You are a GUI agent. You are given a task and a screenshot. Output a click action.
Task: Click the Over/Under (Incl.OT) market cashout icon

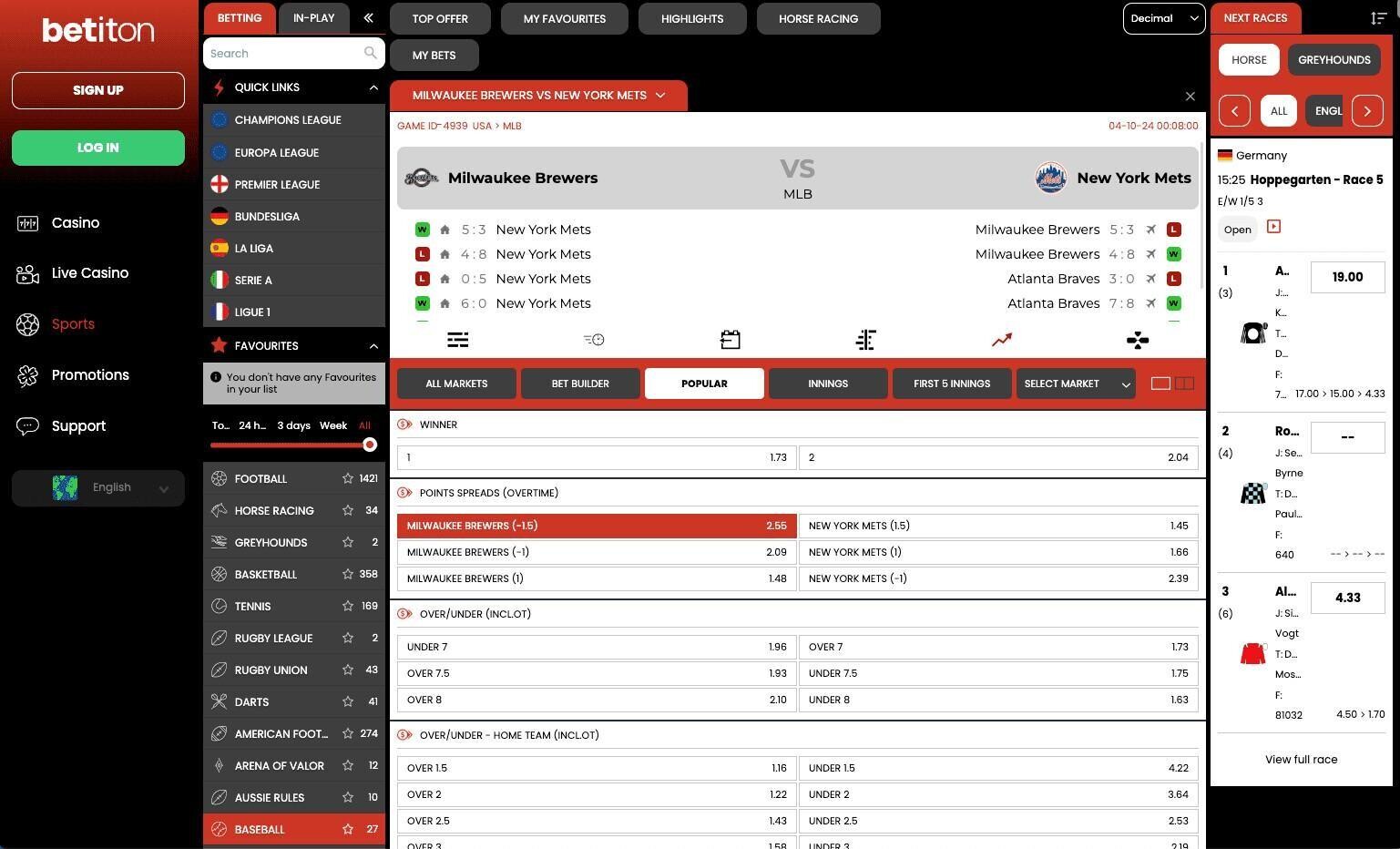tap(404, 614)
